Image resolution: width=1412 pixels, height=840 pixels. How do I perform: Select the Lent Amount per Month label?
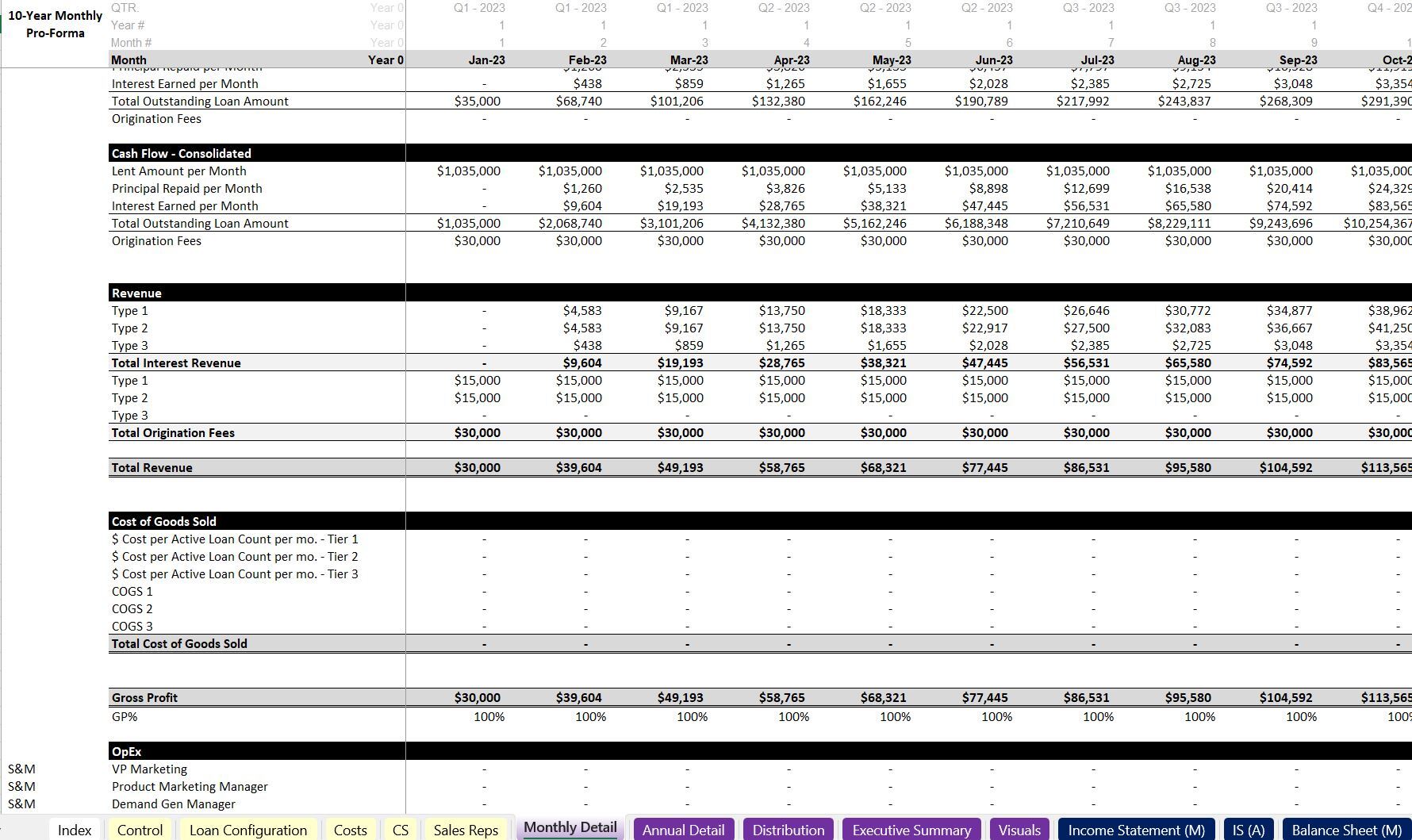coord(179,171)
